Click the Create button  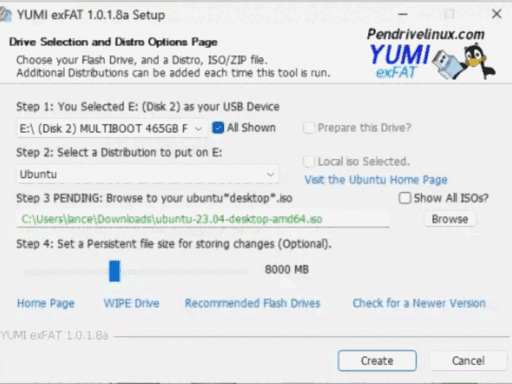377,361
